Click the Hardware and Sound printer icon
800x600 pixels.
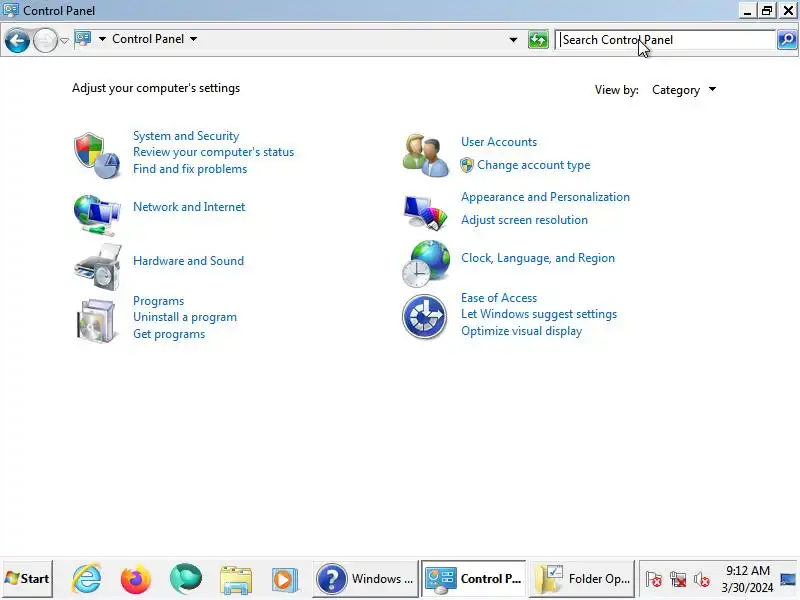point(97,267)
